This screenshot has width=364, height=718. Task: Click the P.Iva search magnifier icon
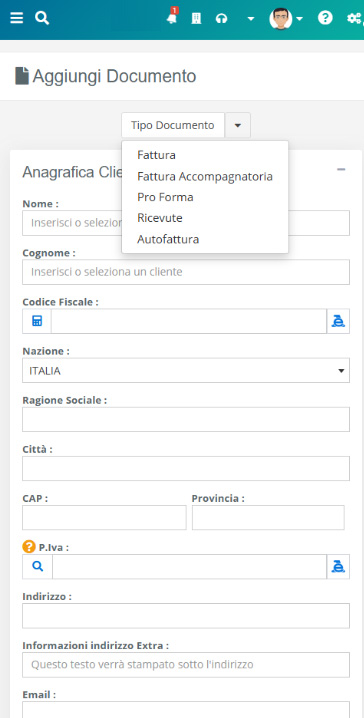tap(38, 566)
